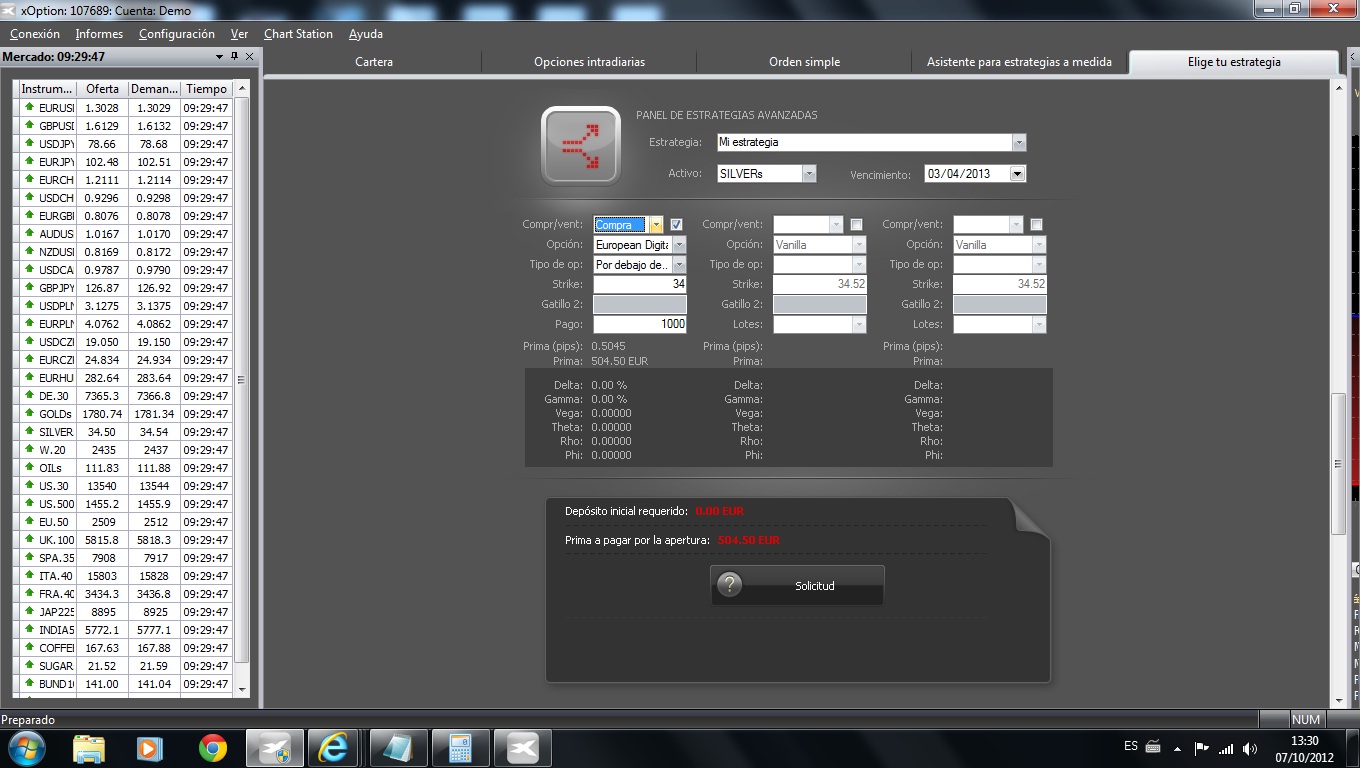1360x768 pixels.
Task: Toggle the first leg's Compr/vent checkbox
Action: coord(677,224)
